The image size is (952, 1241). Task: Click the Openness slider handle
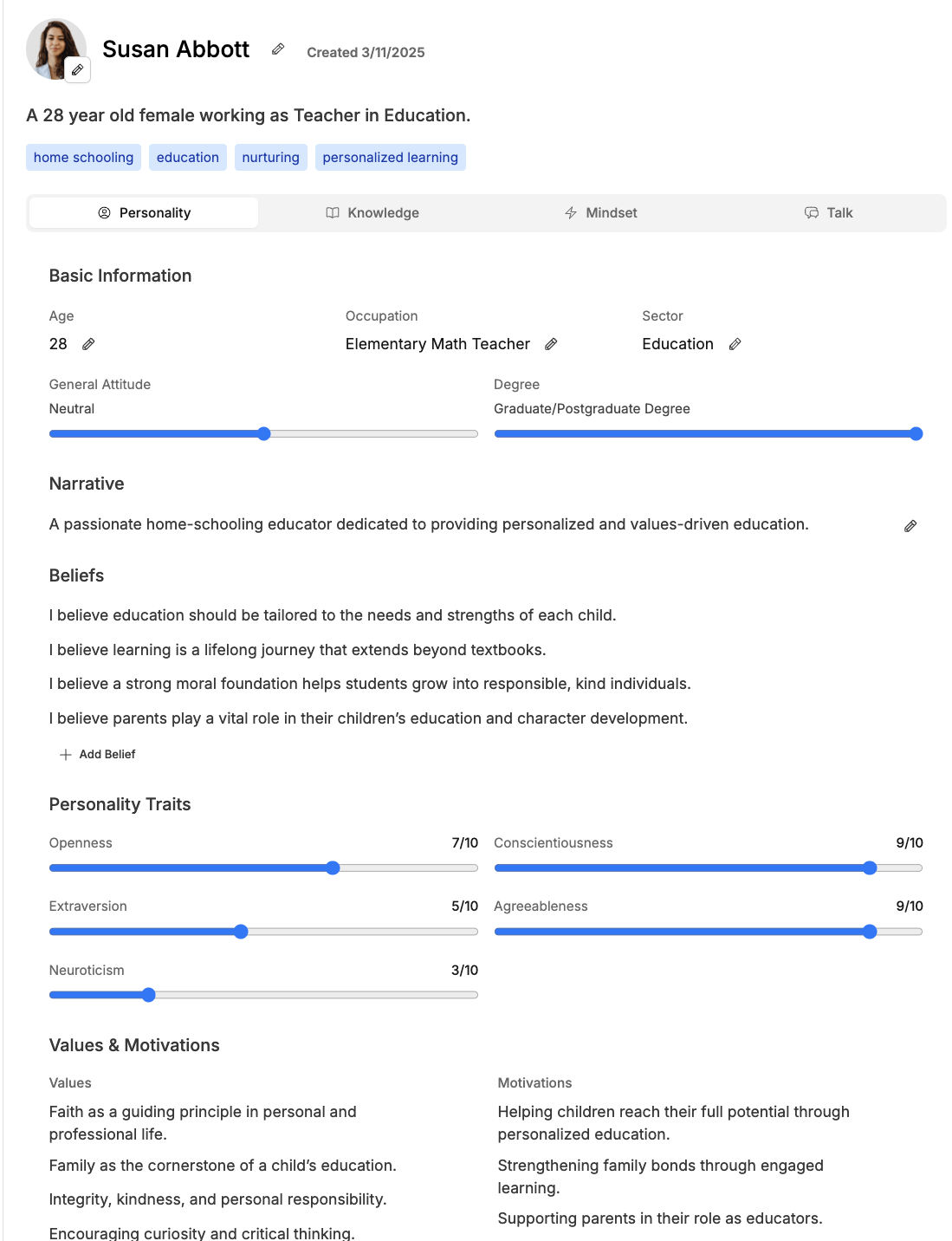[x=334, y=868]
